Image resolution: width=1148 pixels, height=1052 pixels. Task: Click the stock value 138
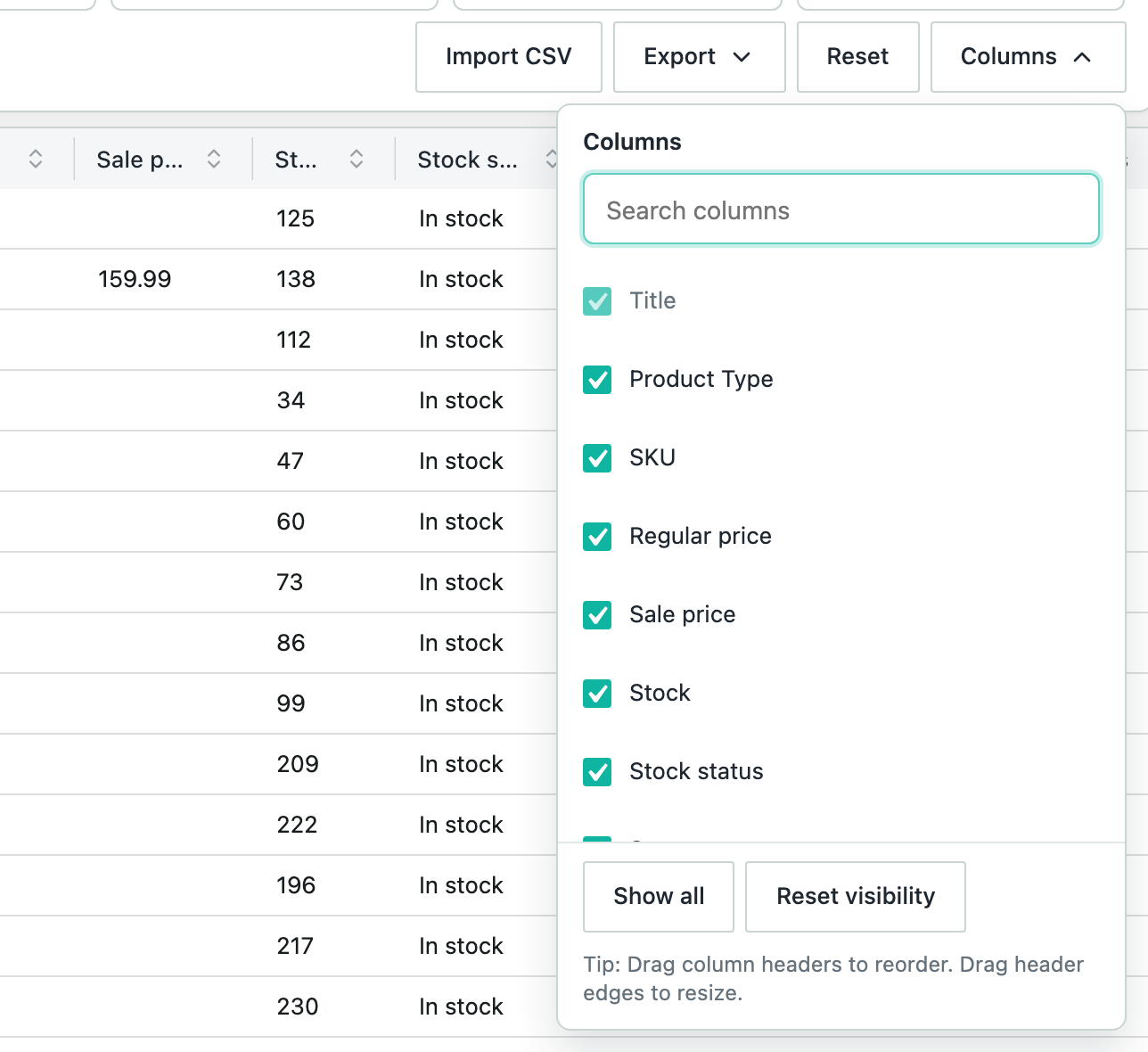click(296, 279)
